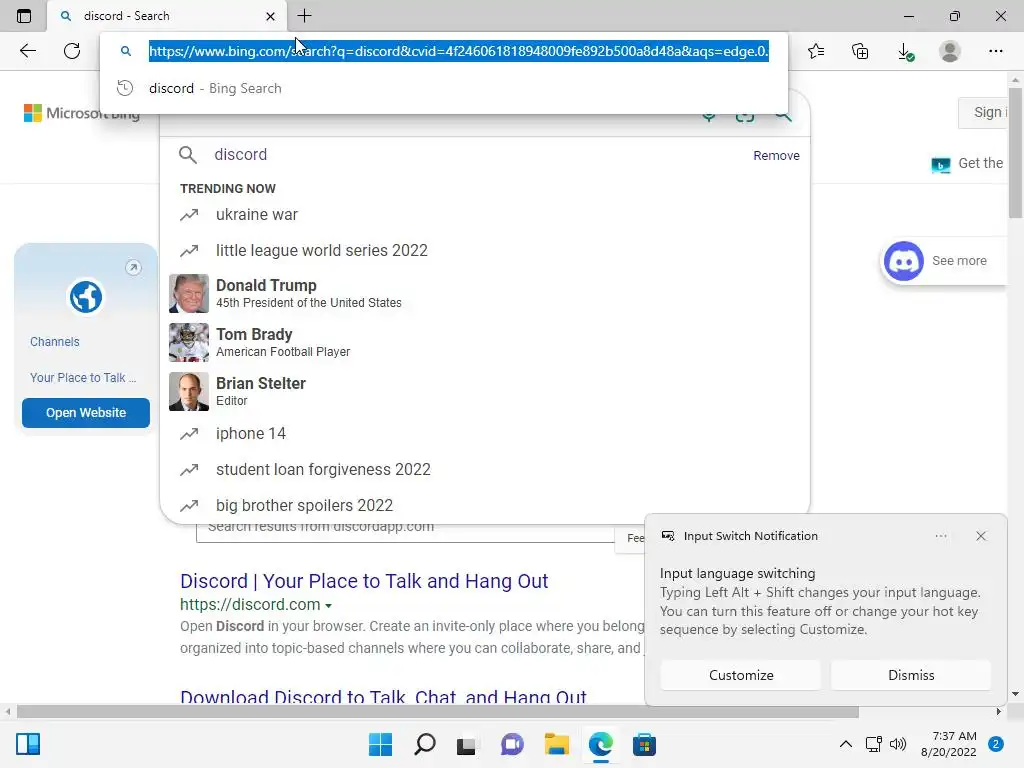Select the ukraine war trending suggestion

tap(485, 215)
